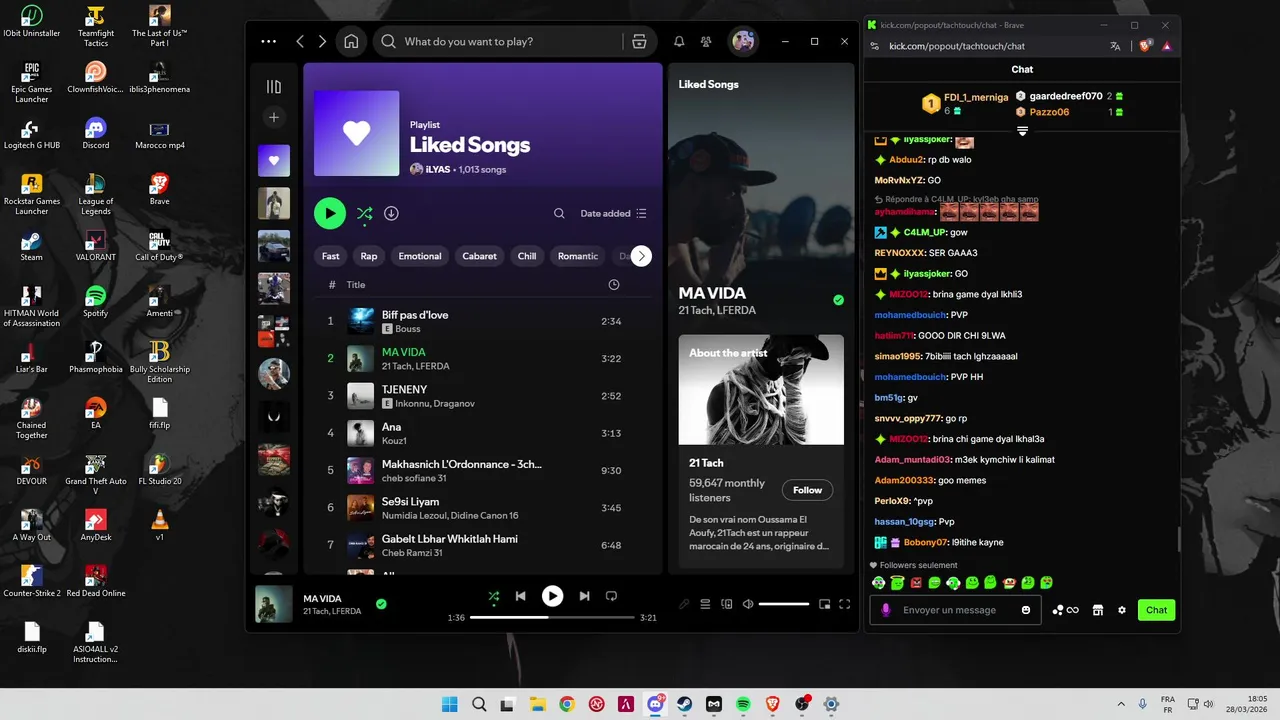This screenshot has height=720, width=1280.
Task: Open Steam from the taskbar
Action: [685, 704]
